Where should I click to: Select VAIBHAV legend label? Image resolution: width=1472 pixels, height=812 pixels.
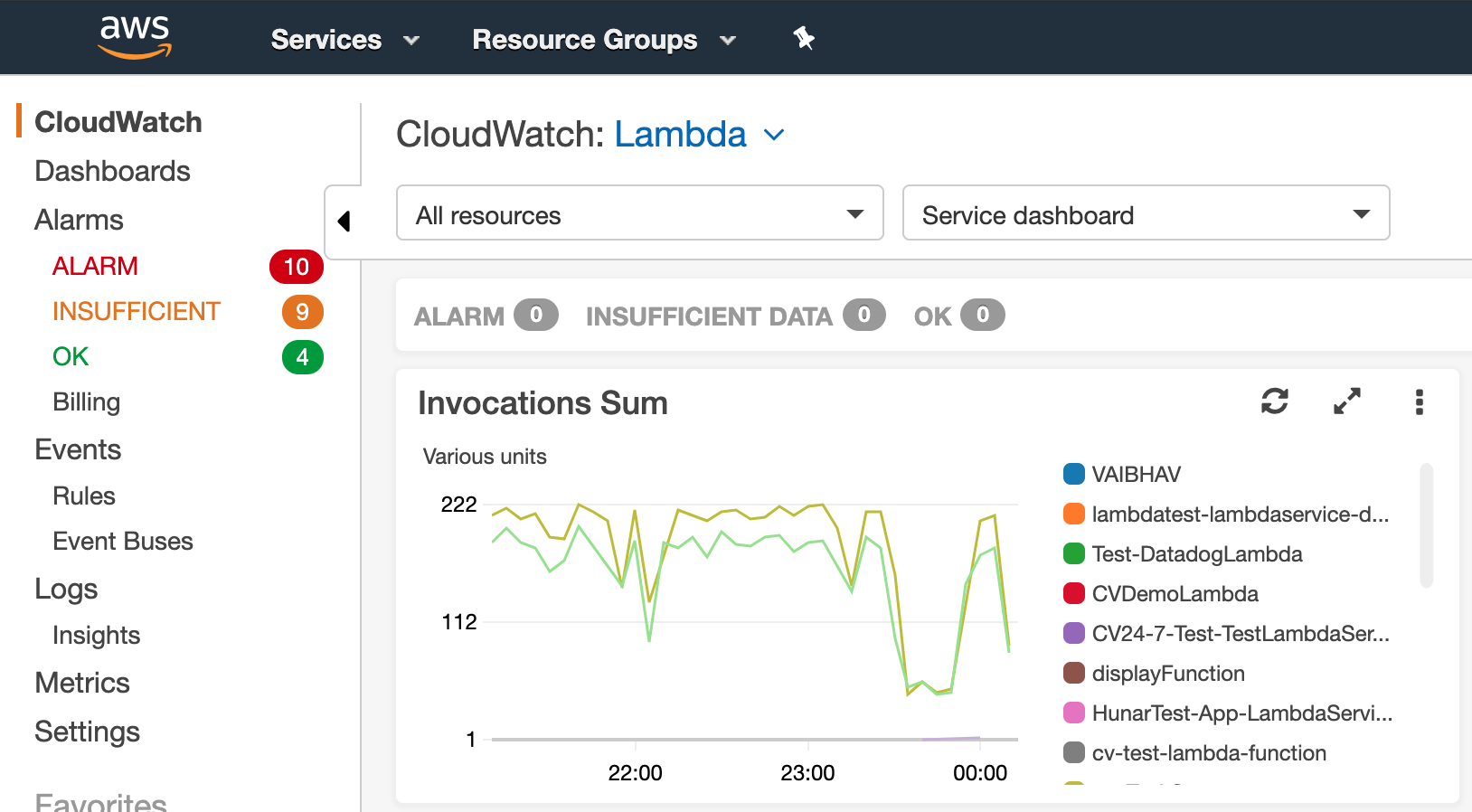tap(1137, 475)
